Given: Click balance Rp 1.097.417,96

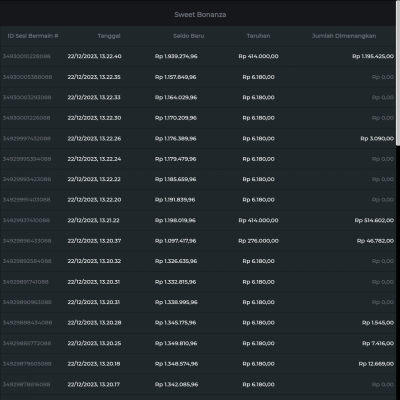Looking at the screenshot, I should (176, 241).
